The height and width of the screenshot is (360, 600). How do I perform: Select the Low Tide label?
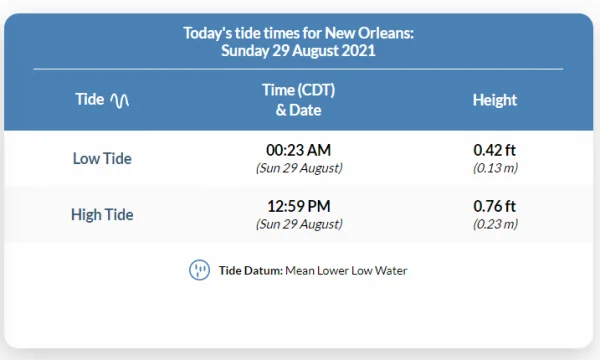102,158
